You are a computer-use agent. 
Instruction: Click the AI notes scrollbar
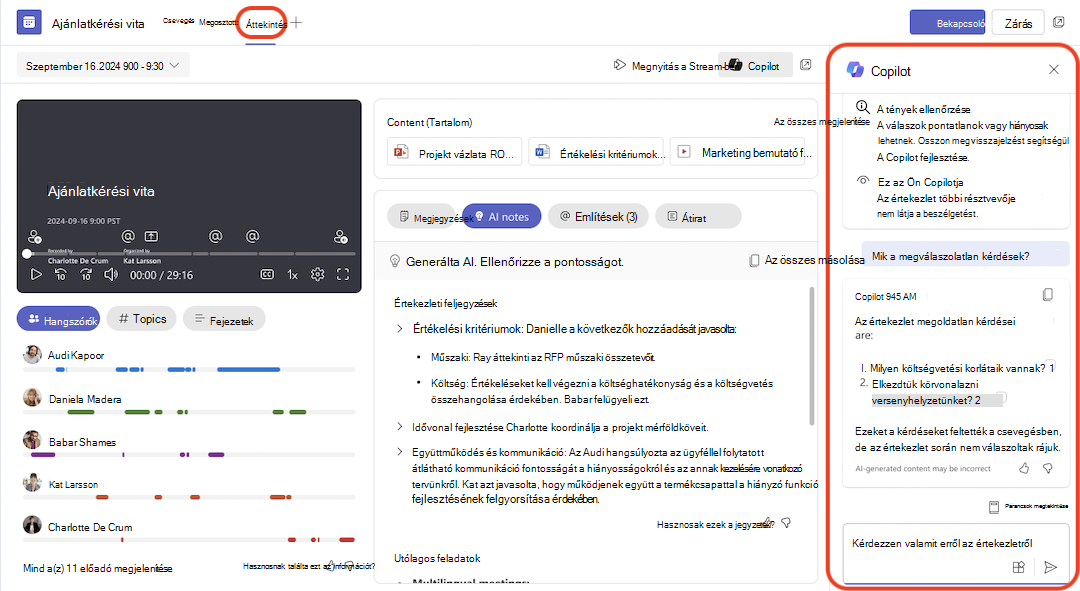[x=812, y=356]
